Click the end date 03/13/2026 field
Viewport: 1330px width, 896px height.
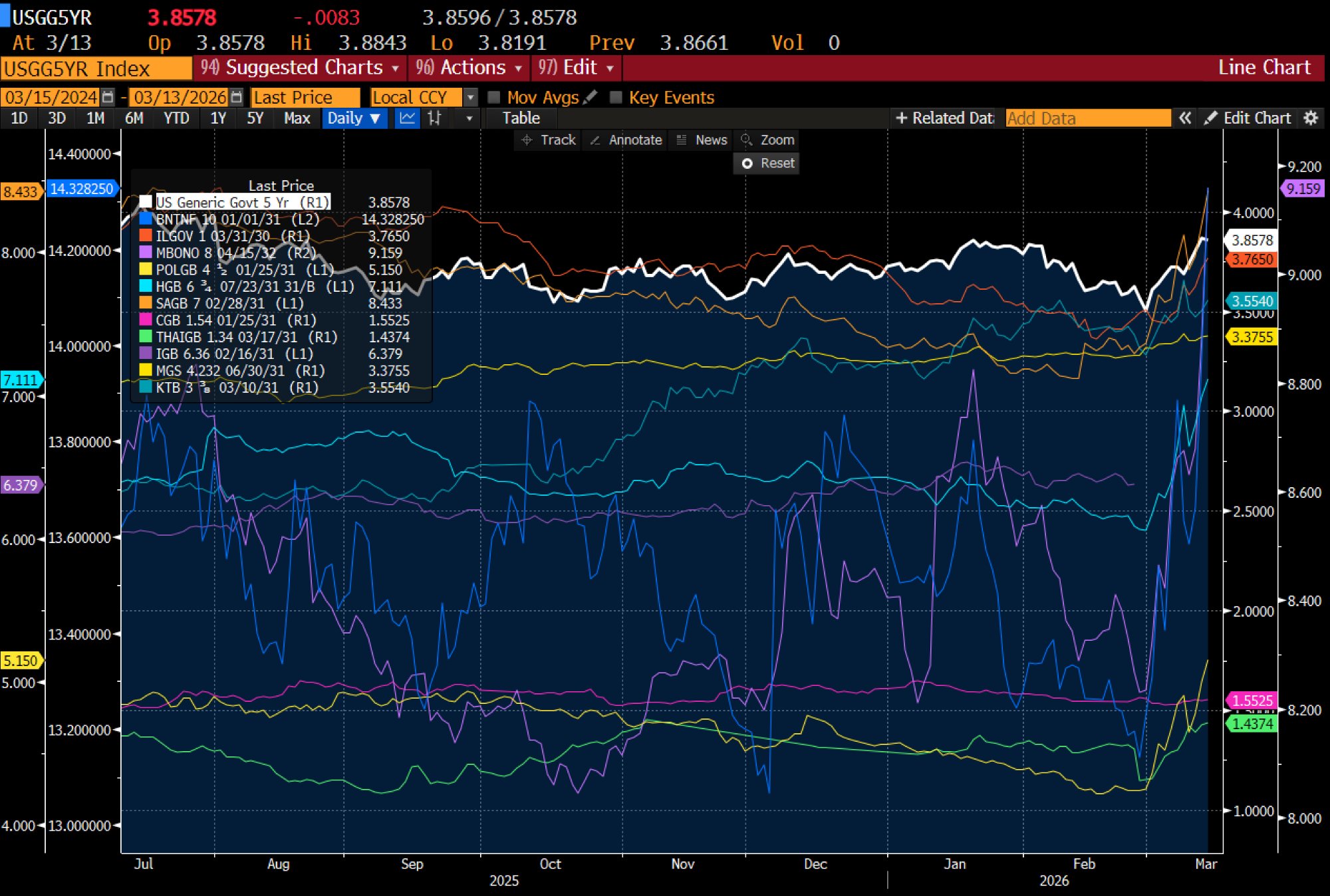coord(180,98)
